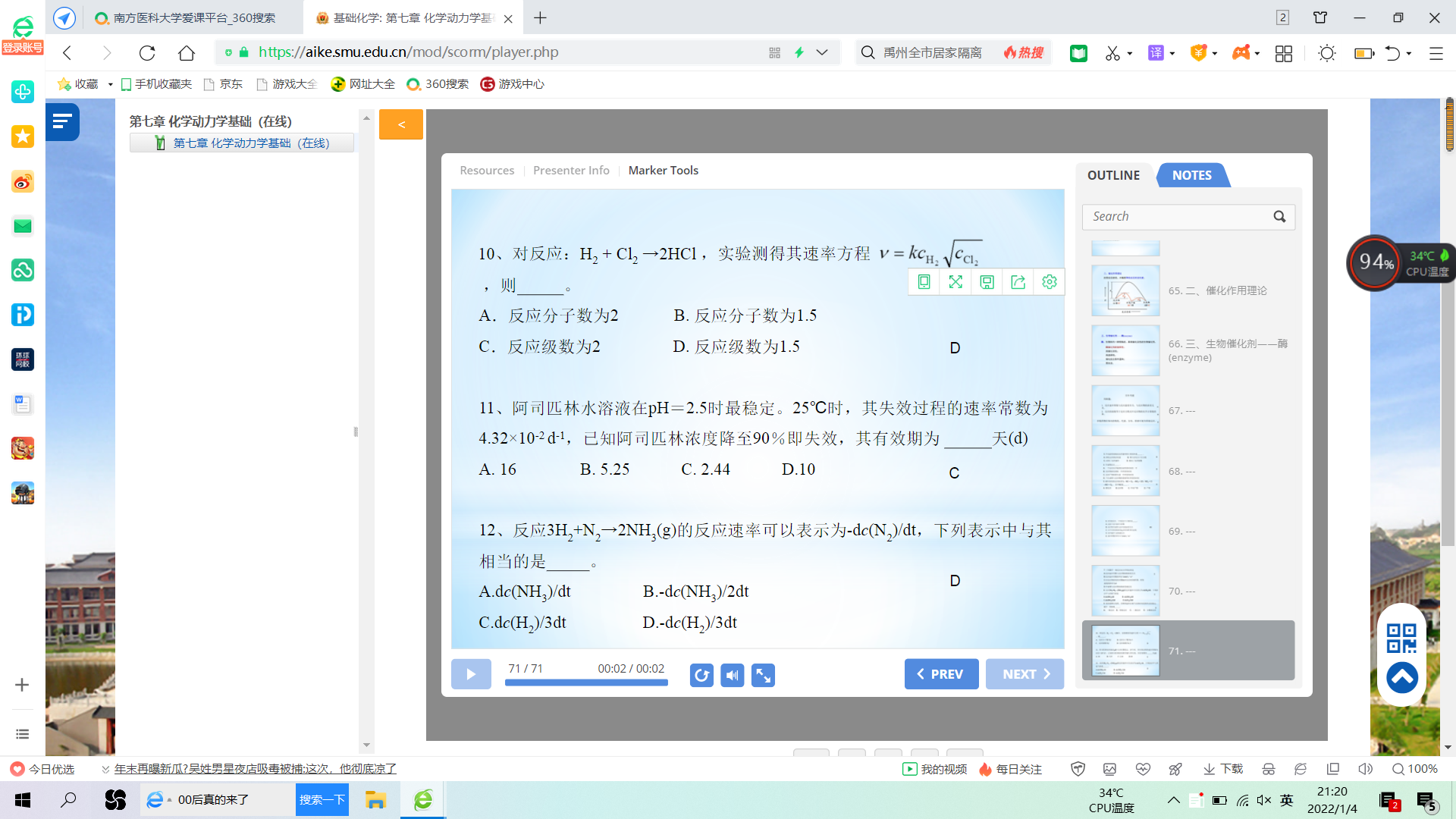Click the blue back-to-top arrow

1402,677
